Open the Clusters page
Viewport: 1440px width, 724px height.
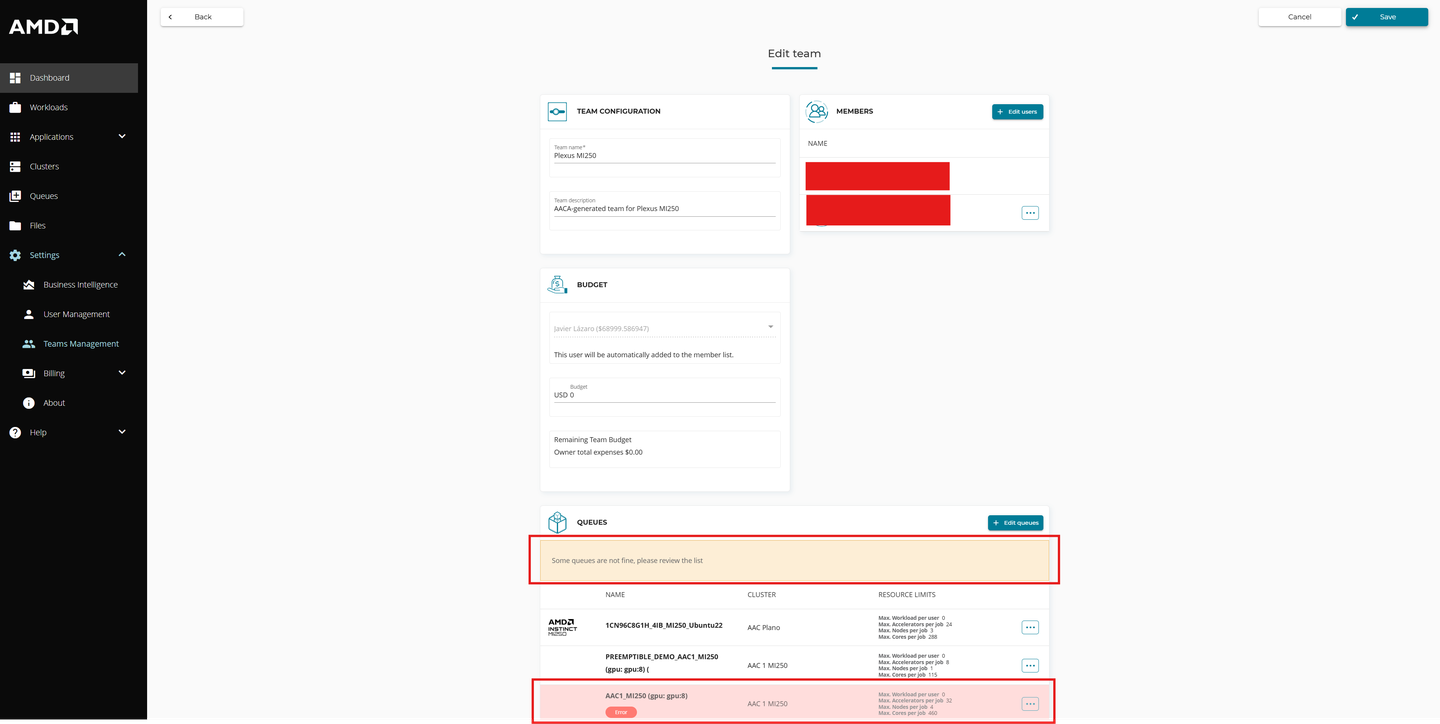[44, 166]
